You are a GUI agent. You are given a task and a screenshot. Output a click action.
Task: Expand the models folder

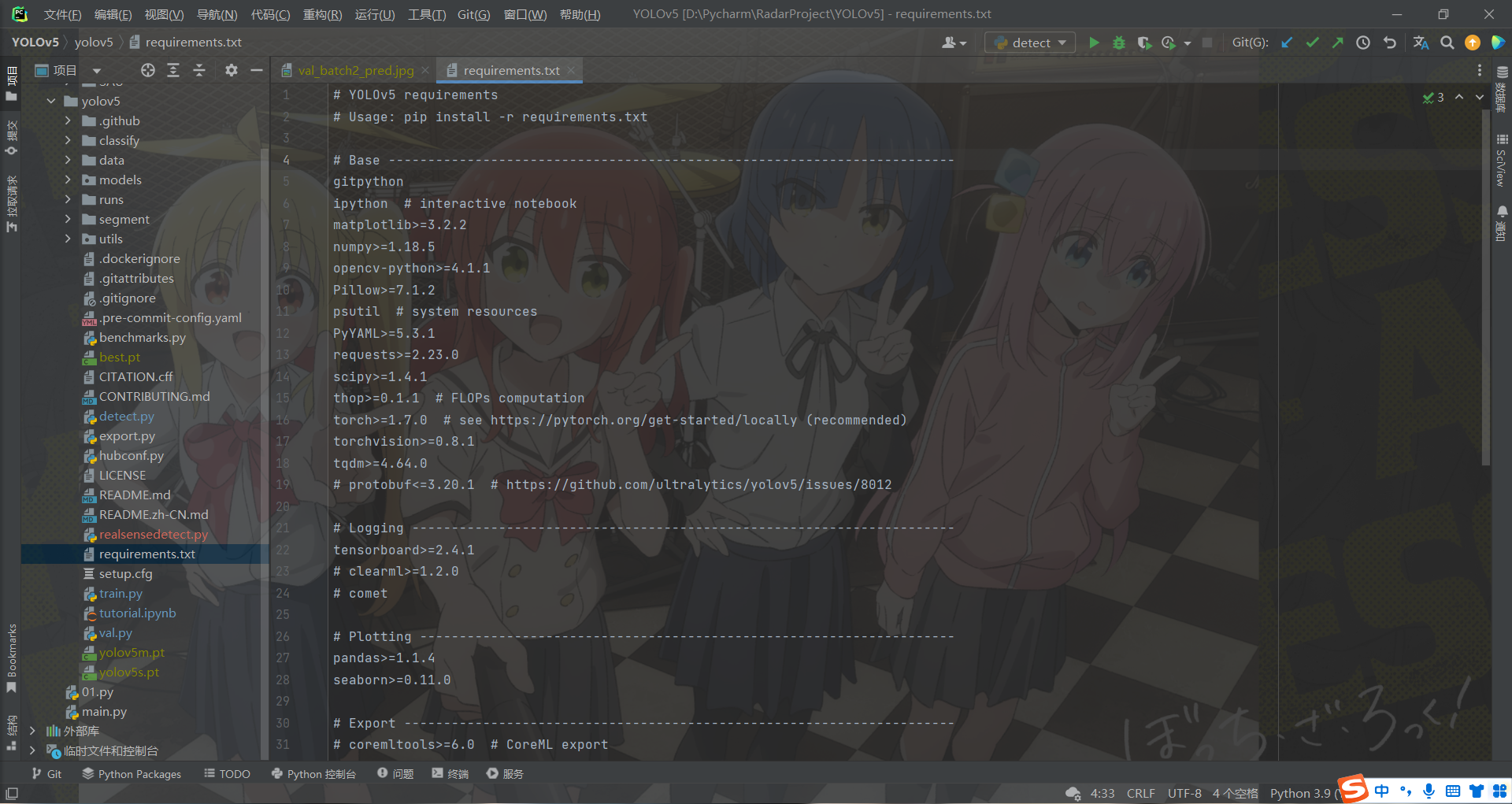click(x=68, y=180)
